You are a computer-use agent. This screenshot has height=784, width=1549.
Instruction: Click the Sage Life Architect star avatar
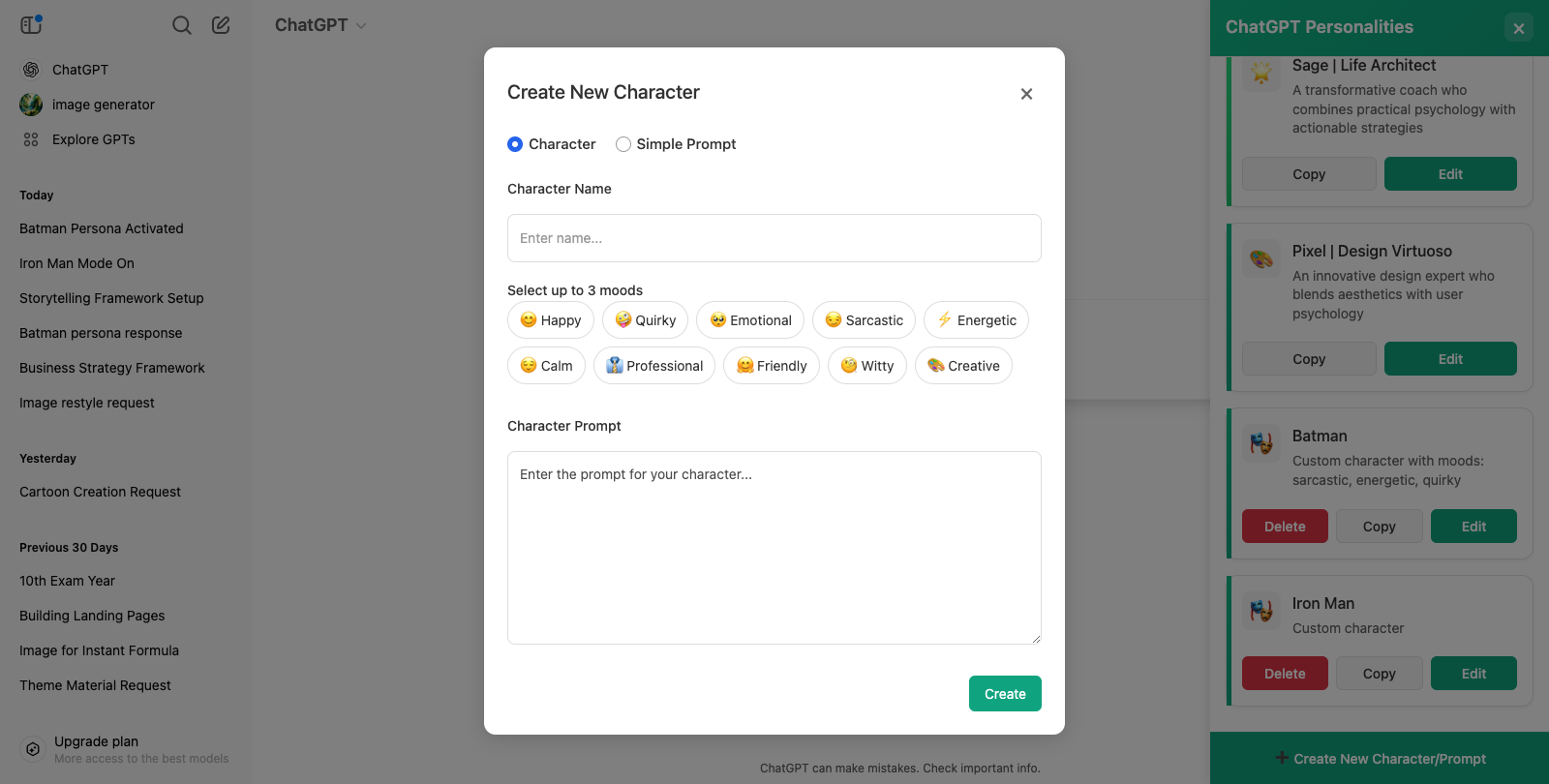[1261, 73]
